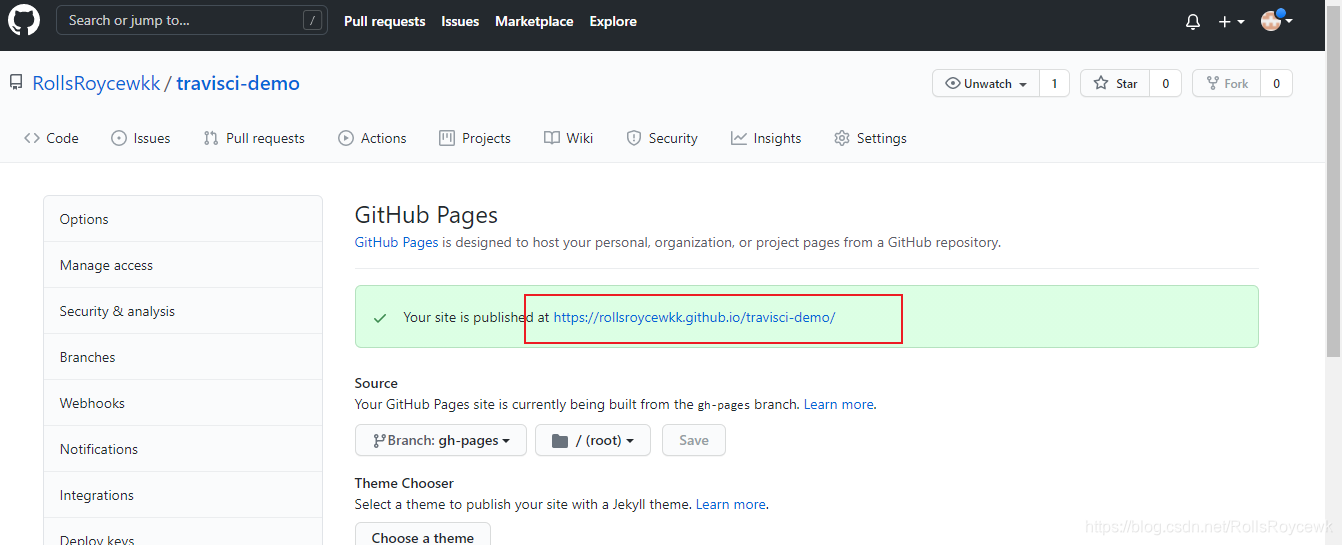Expand the / (root) folder dropdown

click(593, 440)
